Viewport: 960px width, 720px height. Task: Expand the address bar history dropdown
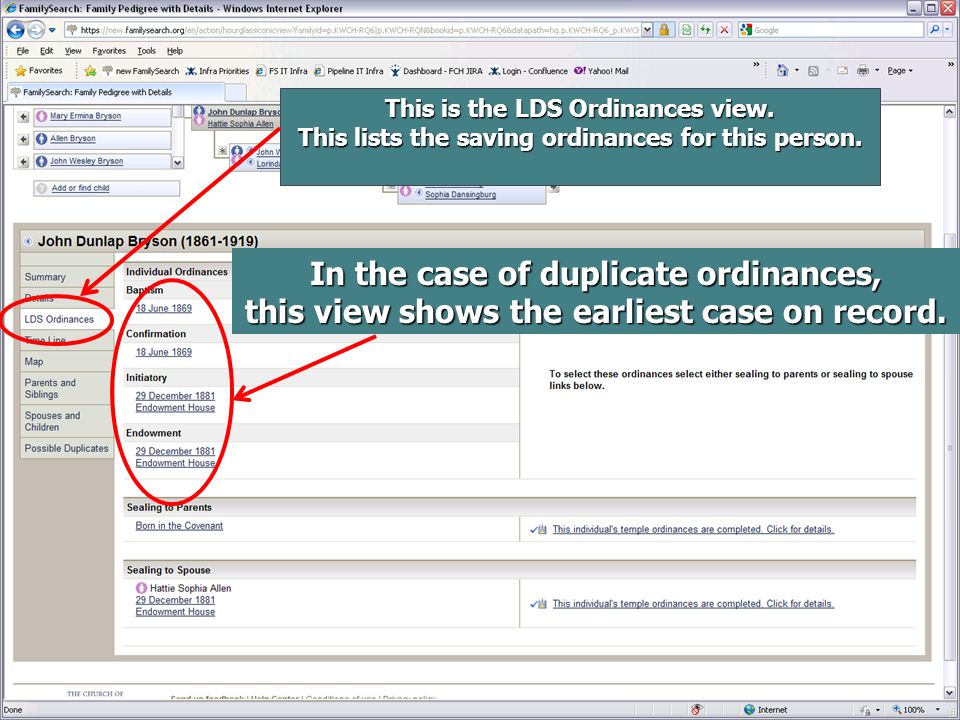647,30
